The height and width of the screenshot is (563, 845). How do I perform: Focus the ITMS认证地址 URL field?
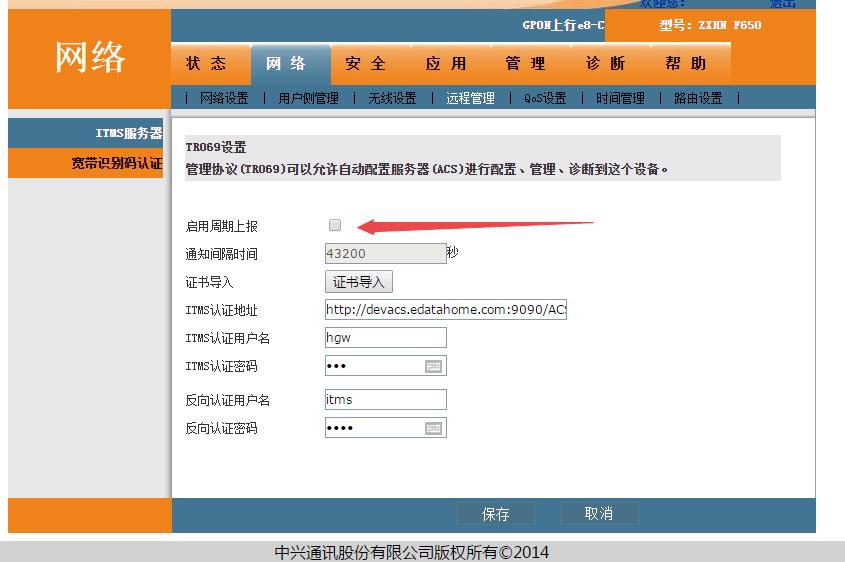[445, 310]
